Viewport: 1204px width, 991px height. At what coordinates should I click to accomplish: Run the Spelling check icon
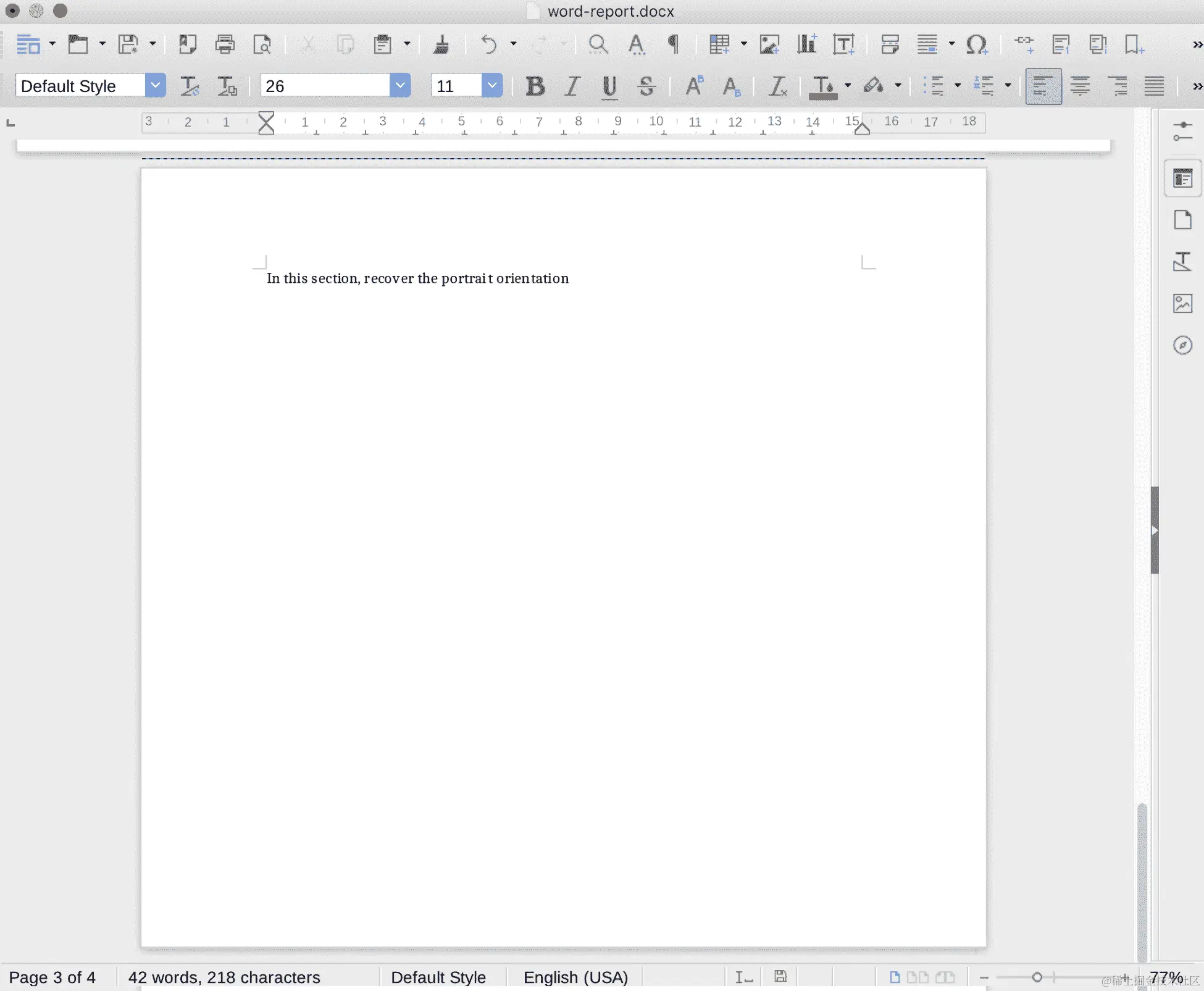pyautogui.click(x=636, y=44)
